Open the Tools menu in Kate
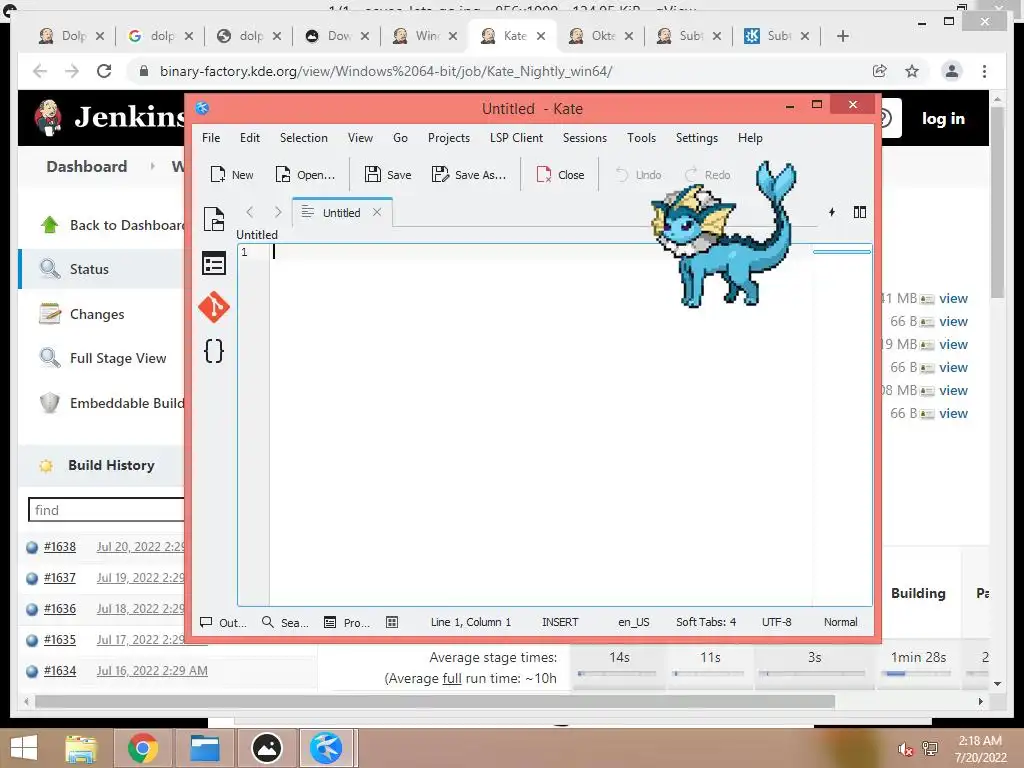 click(641, 138)
